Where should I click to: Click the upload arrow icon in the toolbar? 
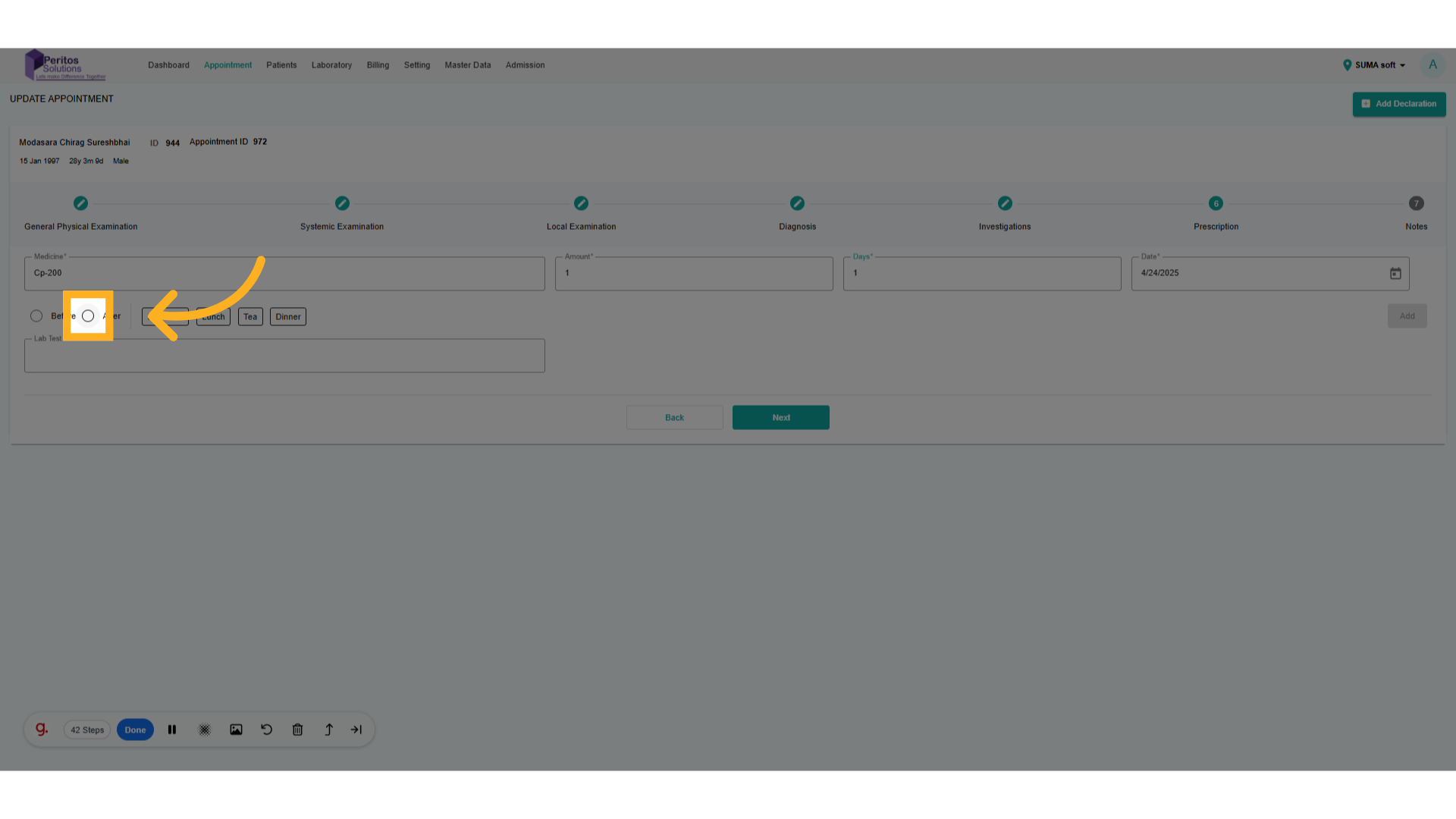tap(328, 730)
